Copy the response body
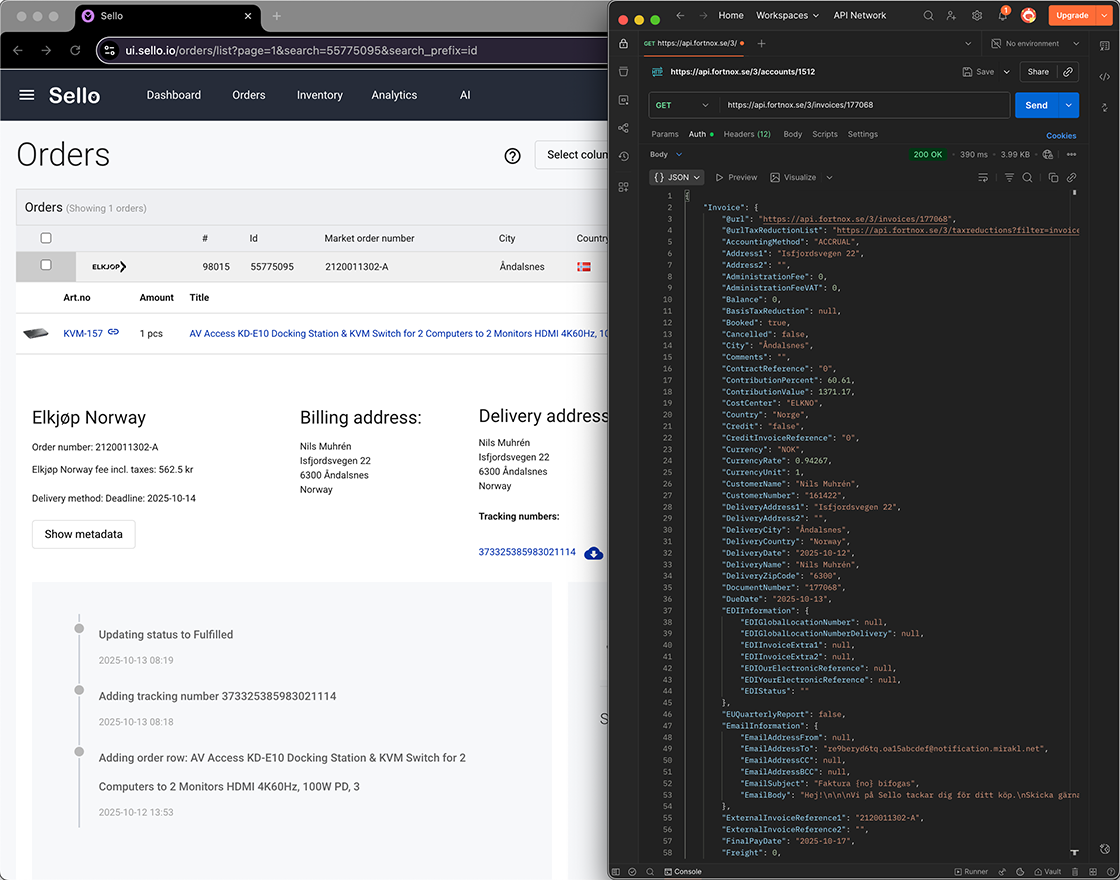Screen dimensions: 1120x880 [x=1053, y=177]
